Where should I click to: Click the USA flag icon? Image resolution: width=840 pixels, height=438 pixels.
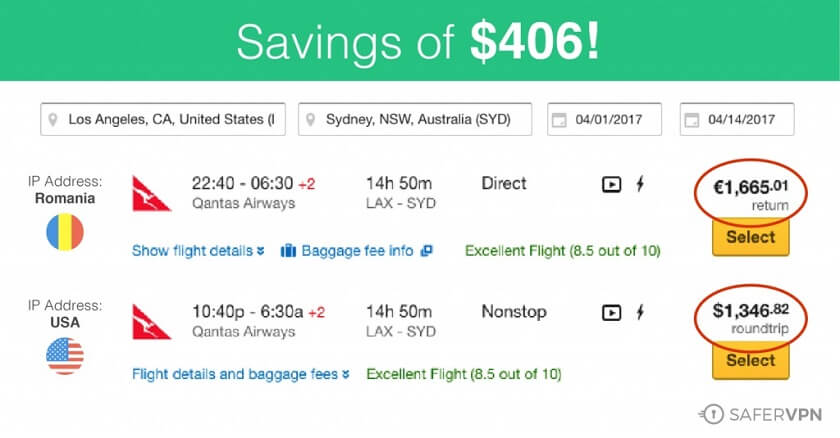tap(65, 356)
